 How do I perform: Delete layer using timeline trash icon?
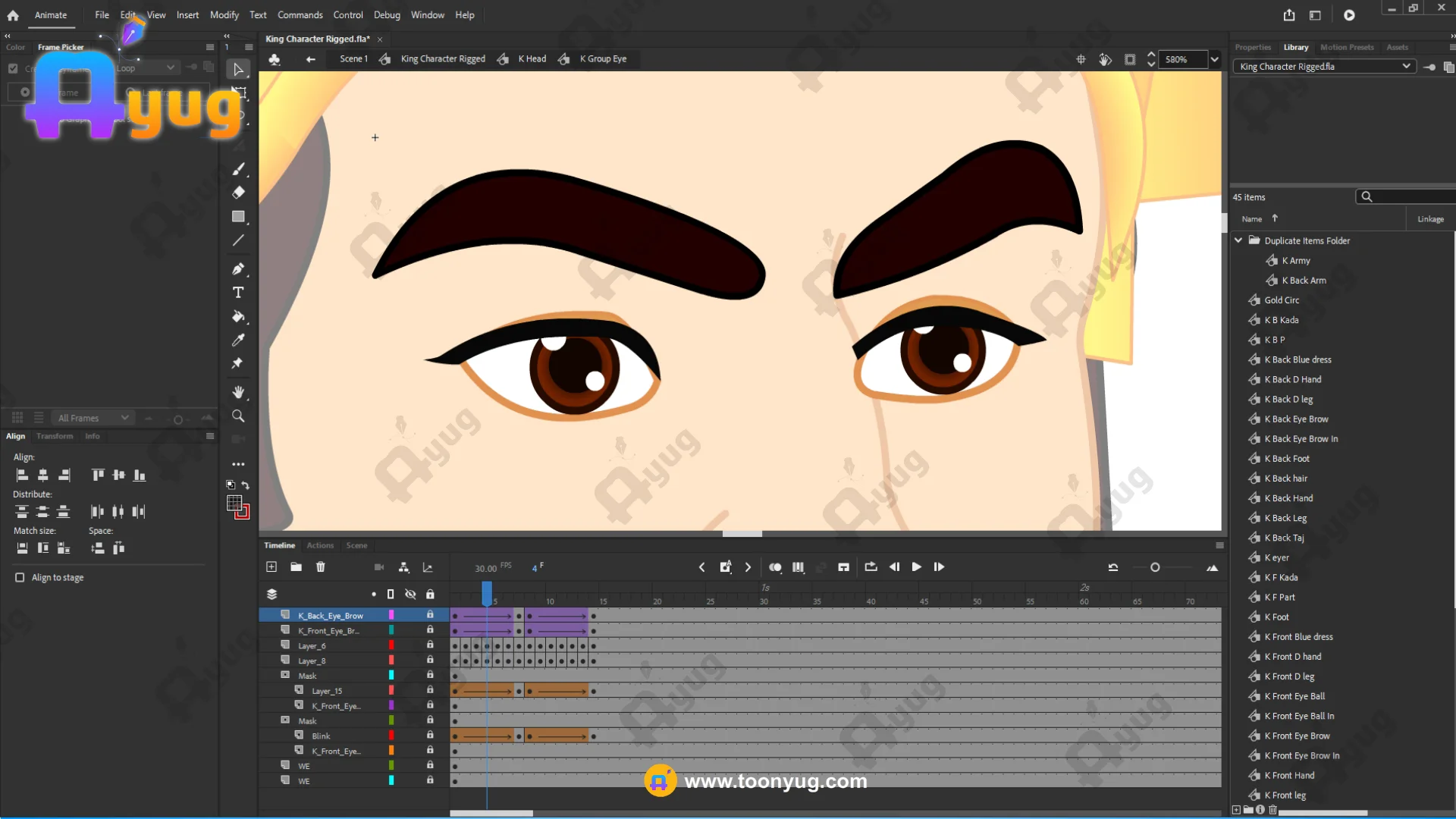(321, 567)
